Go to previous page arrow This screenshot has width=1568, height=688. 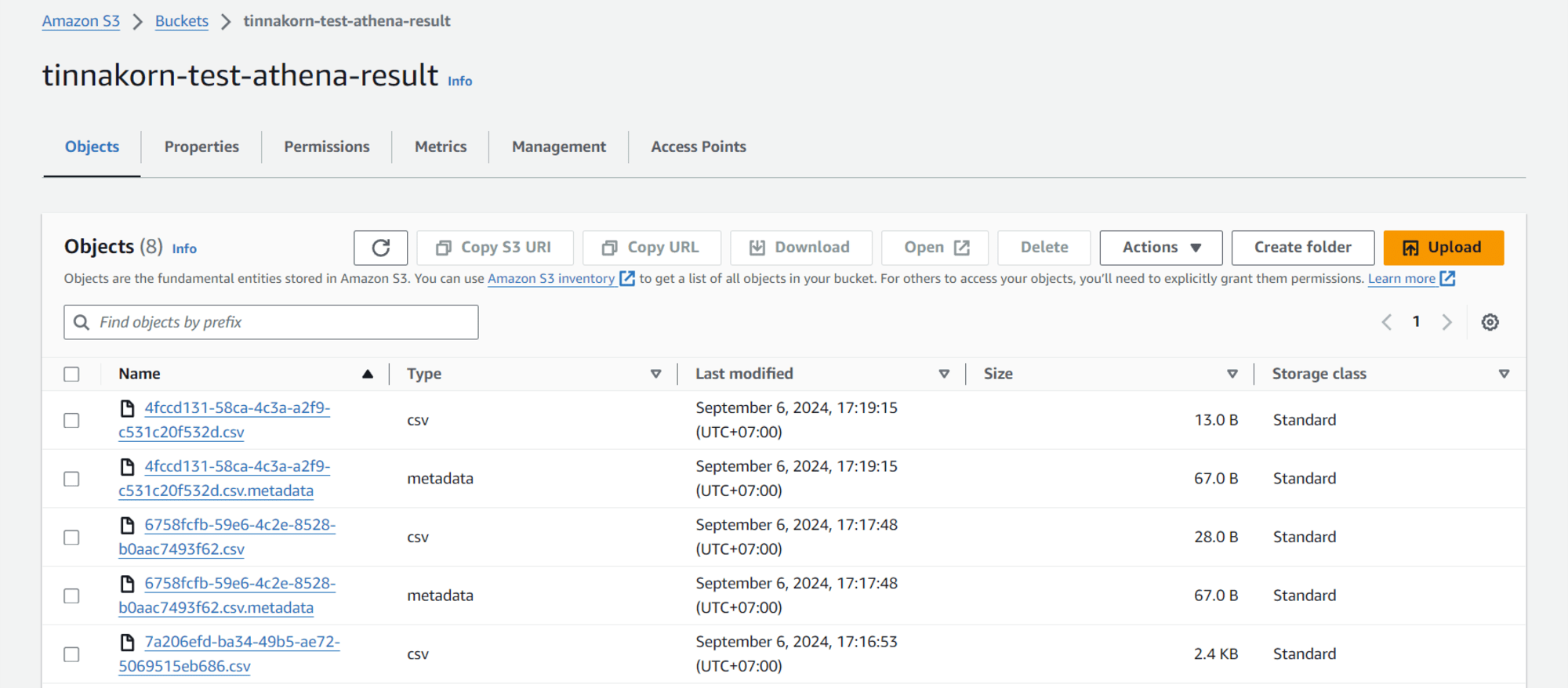(x=1386, y=322)
